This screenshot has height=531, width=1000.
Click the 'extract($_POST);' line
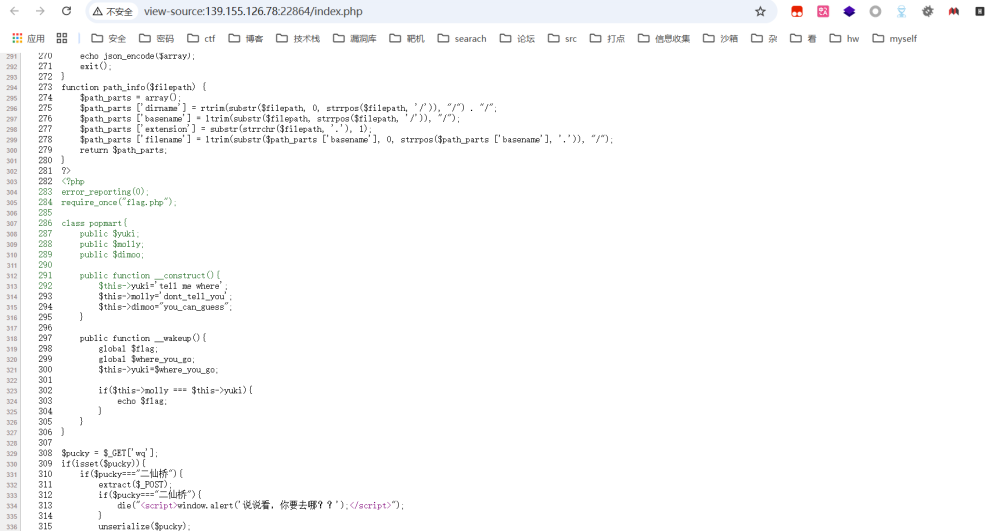coord(135,484)
